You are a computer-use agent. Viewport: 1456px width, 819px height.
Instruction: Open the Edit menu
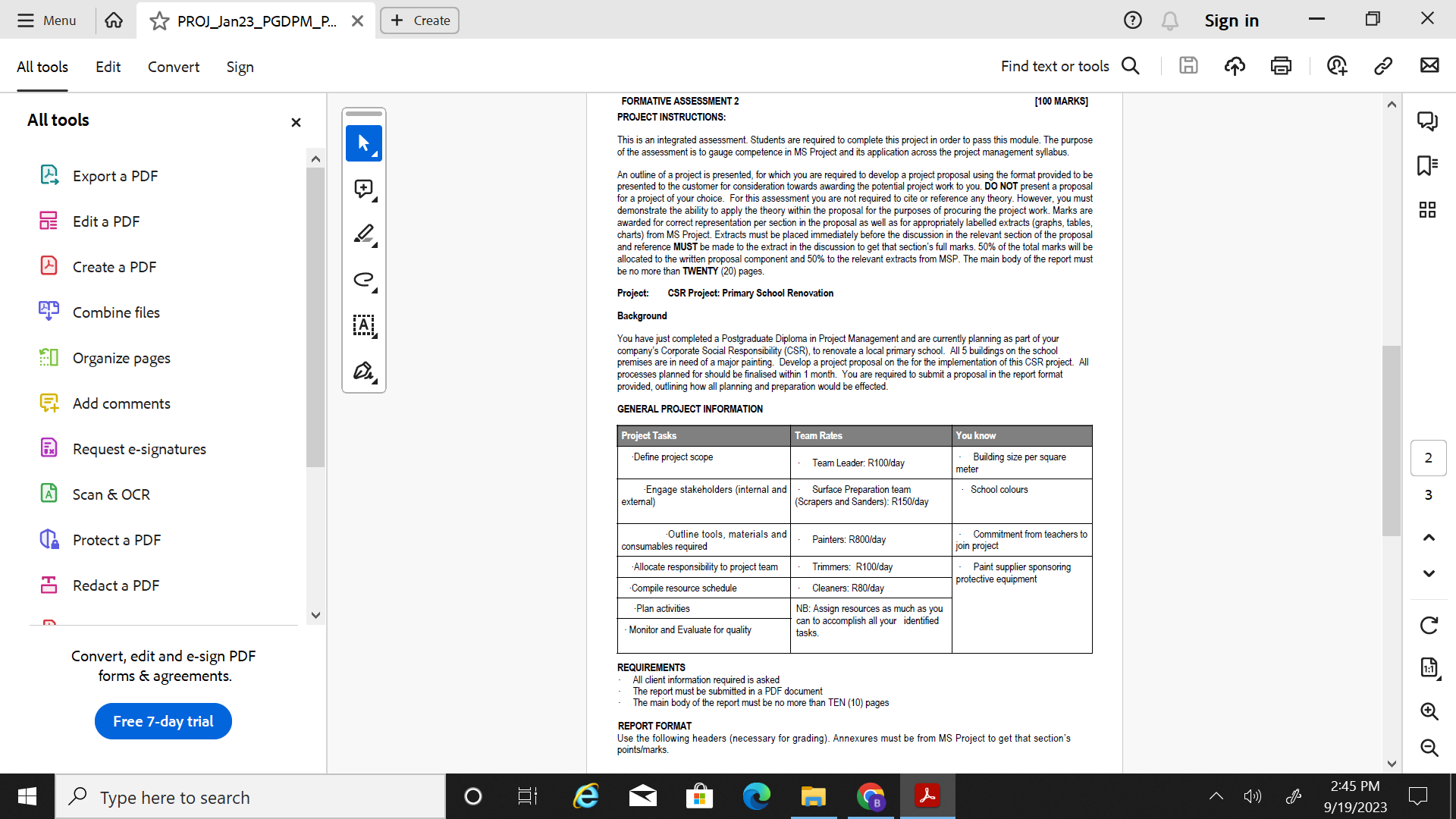coord(108,67)
